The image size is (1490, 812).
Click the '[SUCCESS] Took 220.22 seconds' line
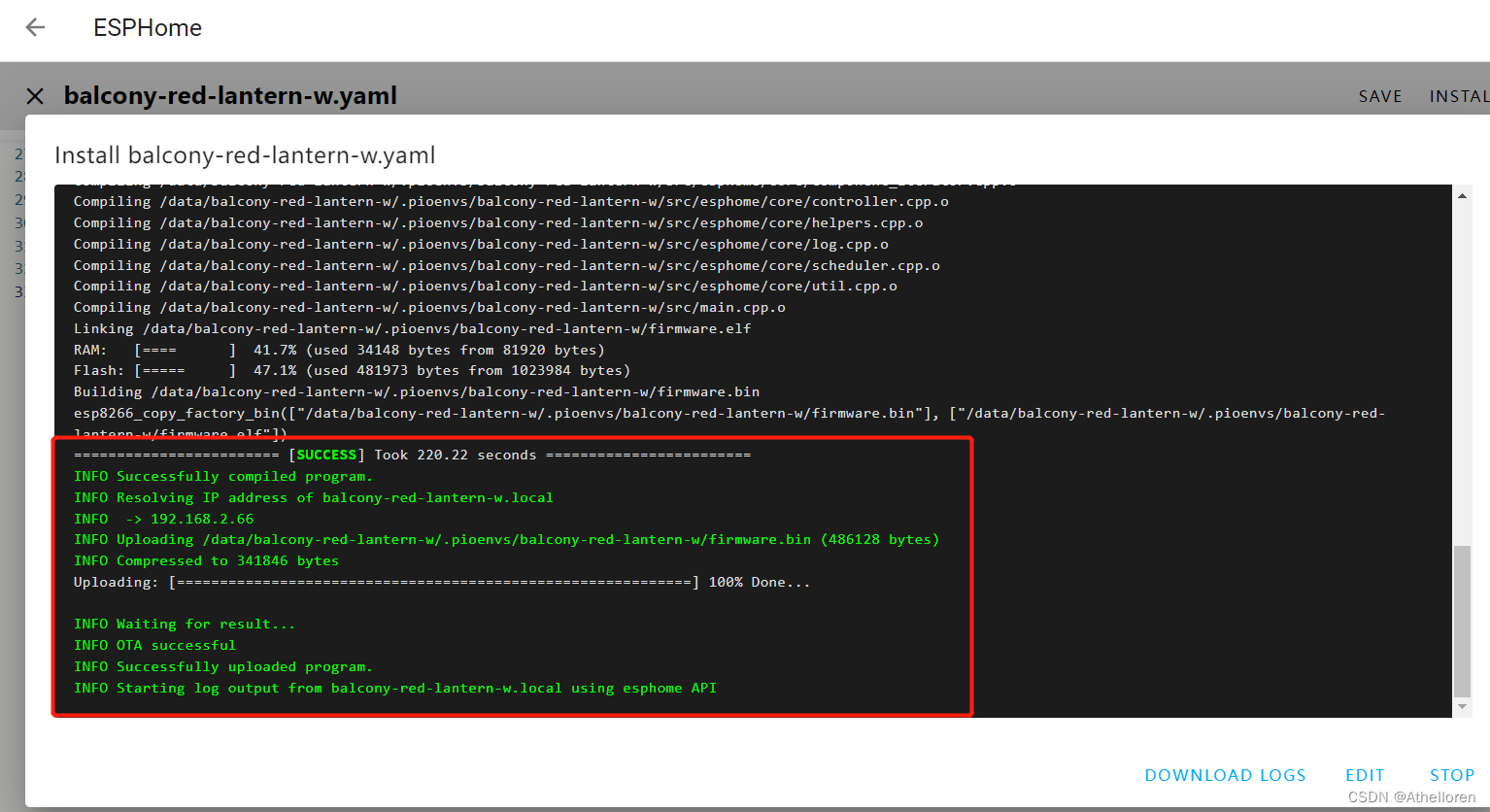pyautogui.click(x=412, y=455)
